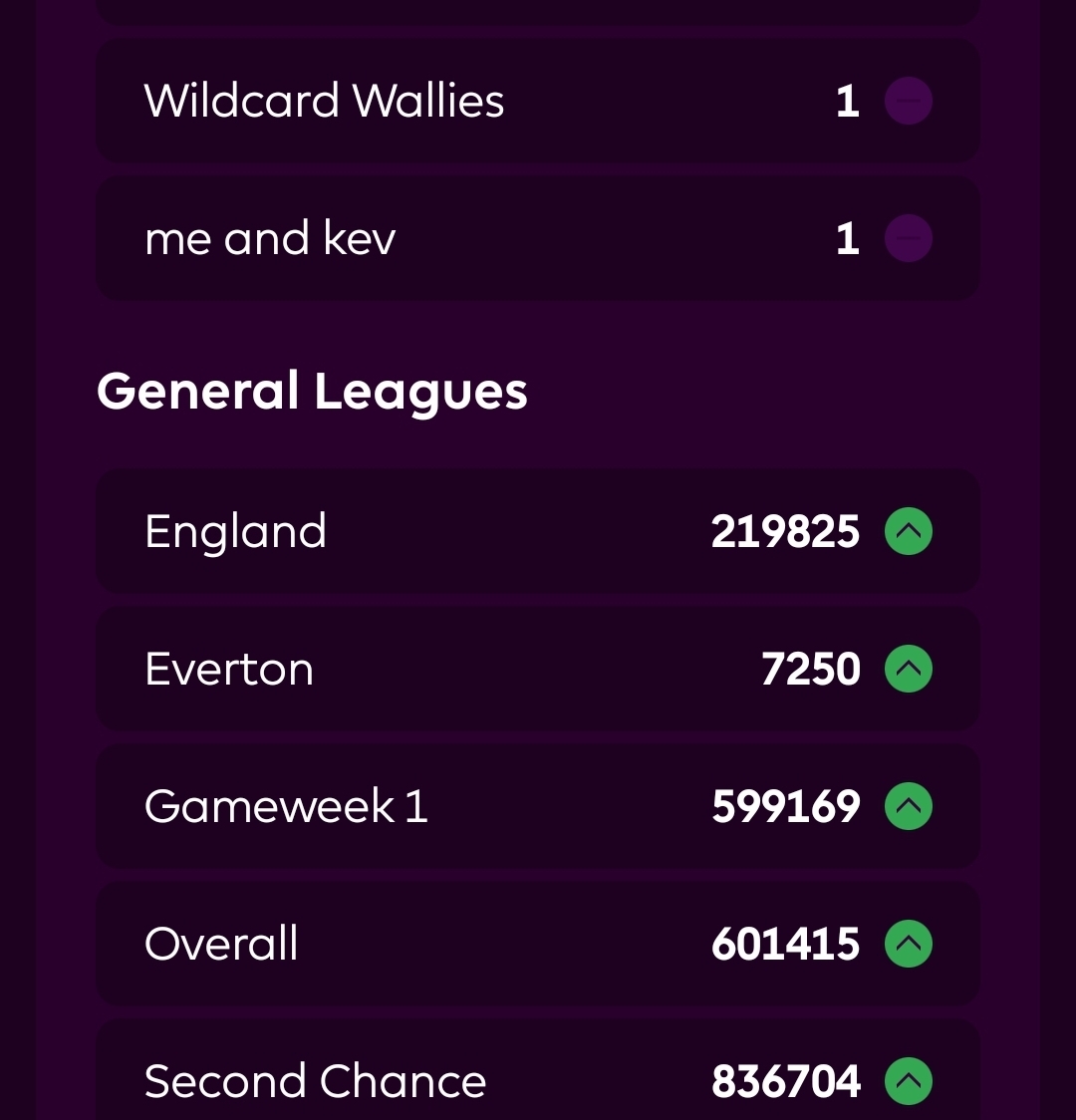This screenshot has width=1076, height=1120.
Task: Click Second Chance green rank-up icon
Action: (x=908, y=1081)
